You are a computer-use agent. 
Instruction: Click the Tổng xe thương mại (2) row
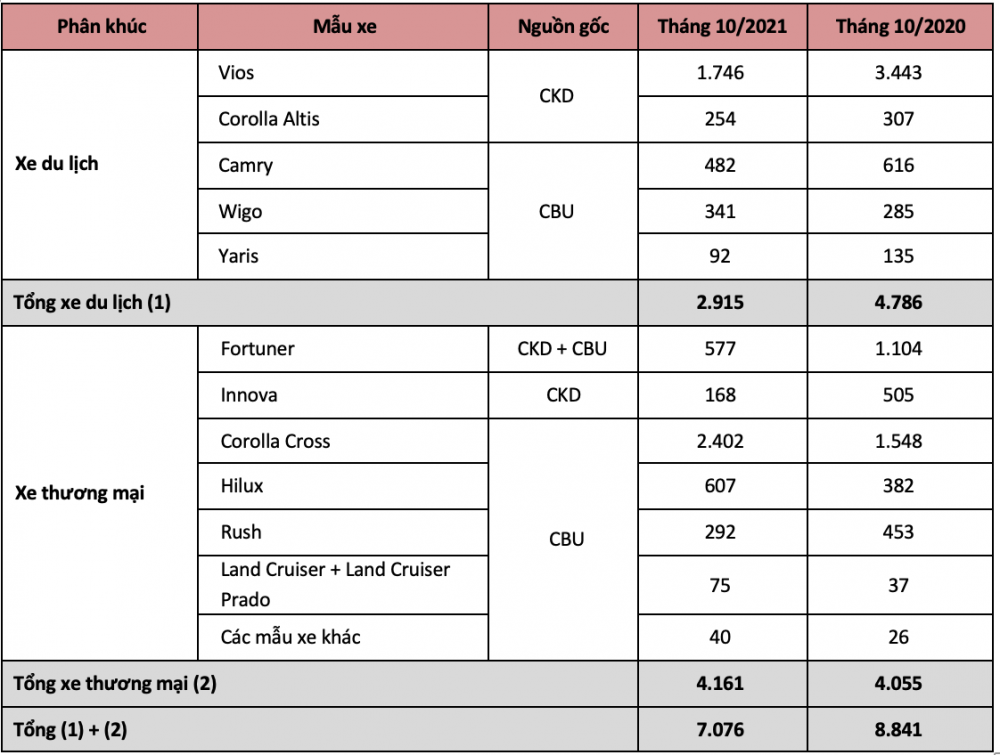tap(497, 684)
